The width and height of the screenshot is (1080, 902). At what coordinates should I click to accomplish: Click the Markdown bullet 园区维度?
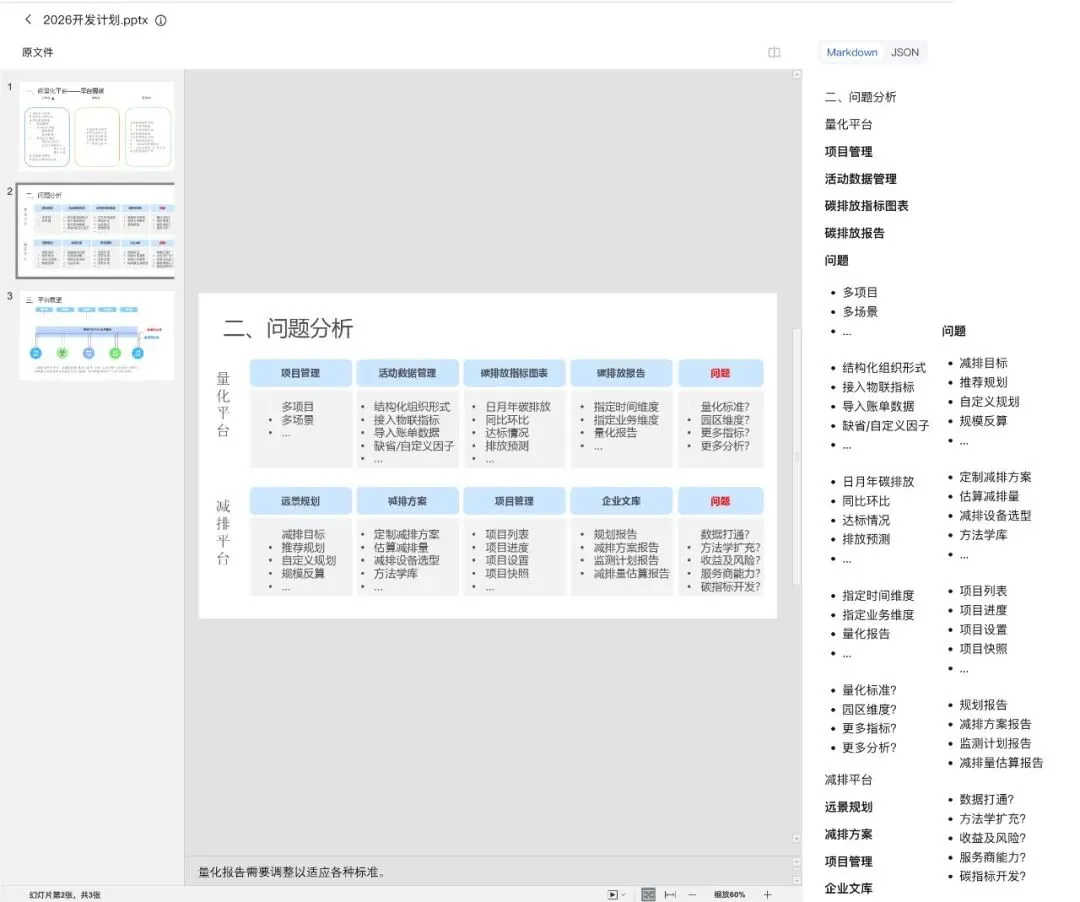click(x=869, y=709)
